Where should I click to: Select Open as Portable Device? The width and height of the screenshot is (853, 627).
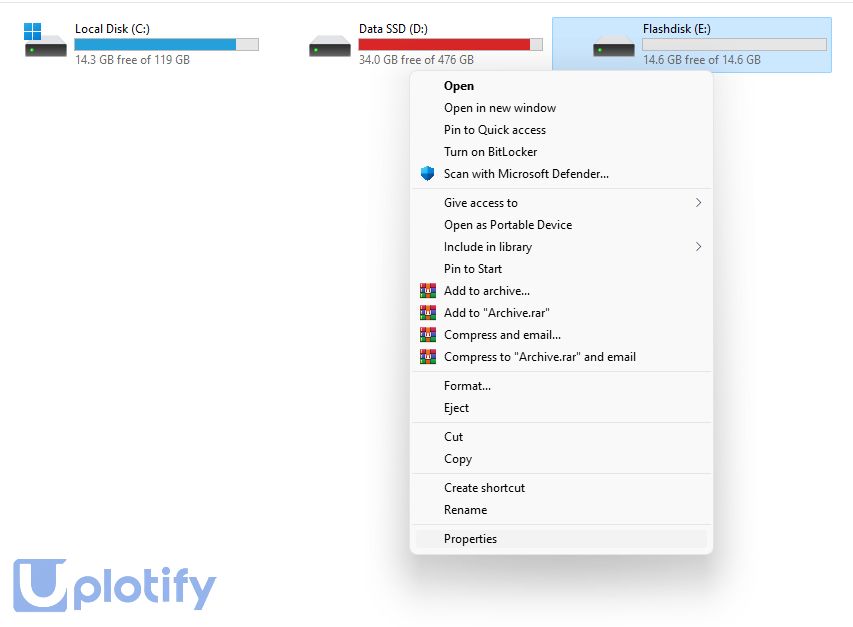tap(508, 225)
